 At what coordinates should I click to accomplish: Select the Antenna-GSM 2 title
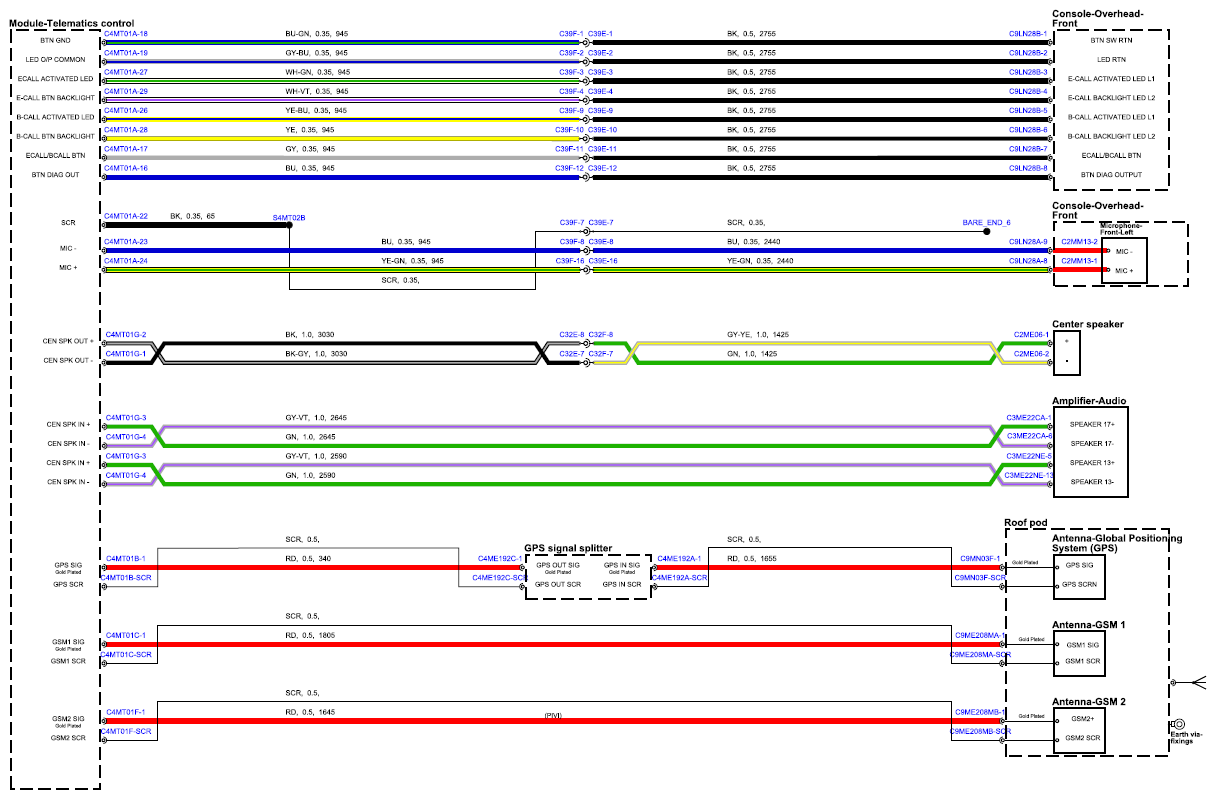tap(1090, 702)
